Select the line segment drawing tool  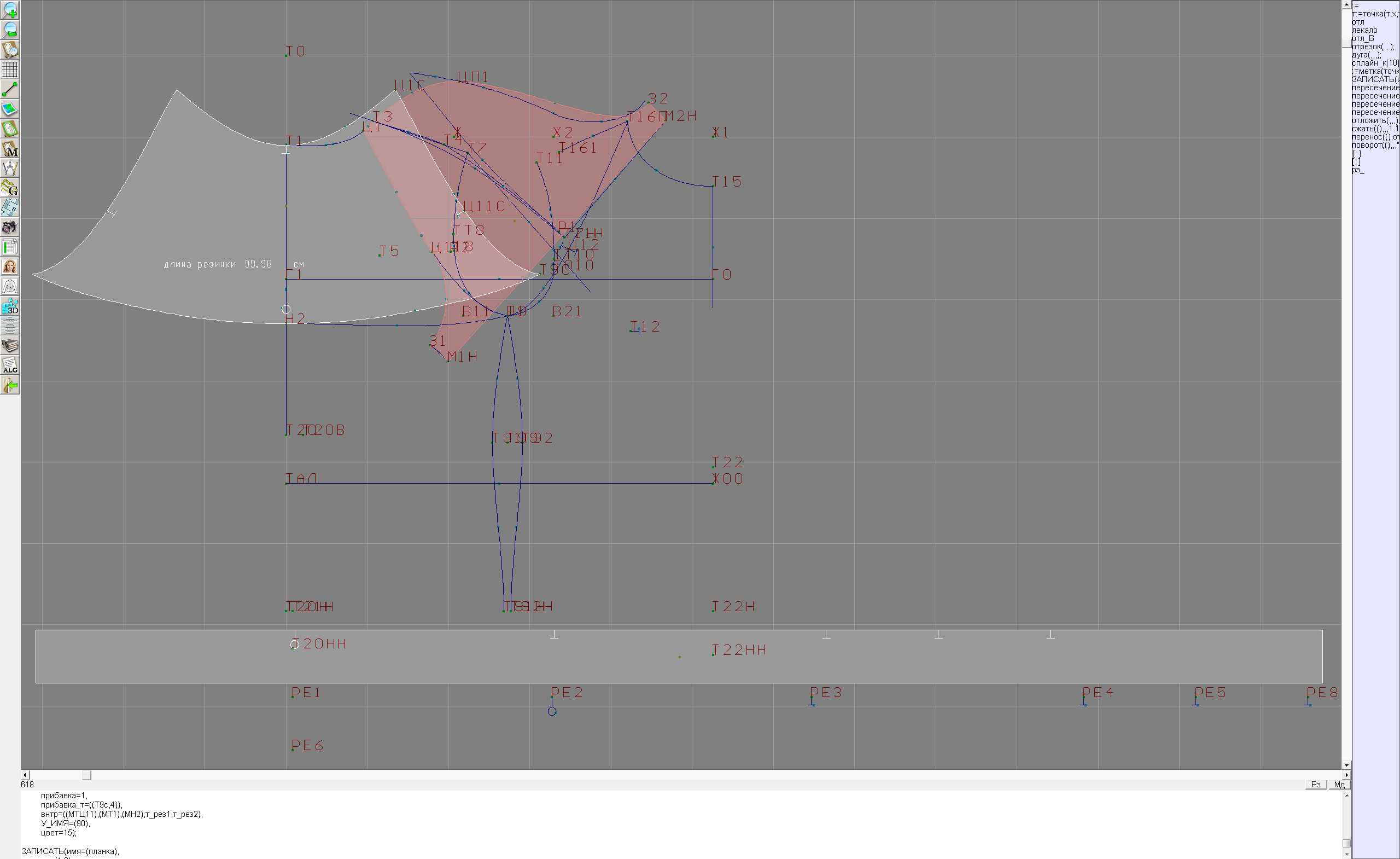tap(10, 89)
